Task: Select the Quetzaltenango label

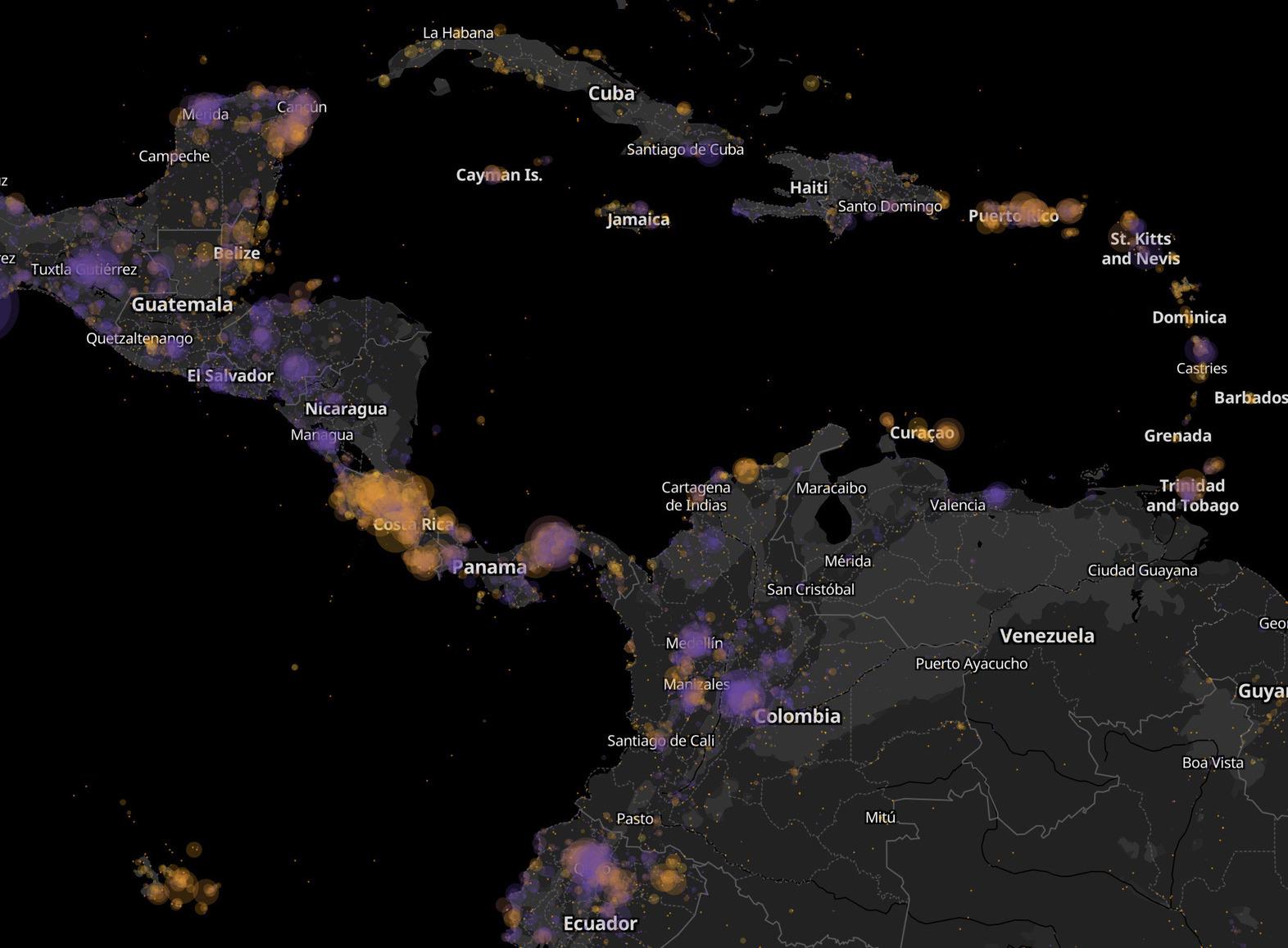Action: (x=139, y=338)
